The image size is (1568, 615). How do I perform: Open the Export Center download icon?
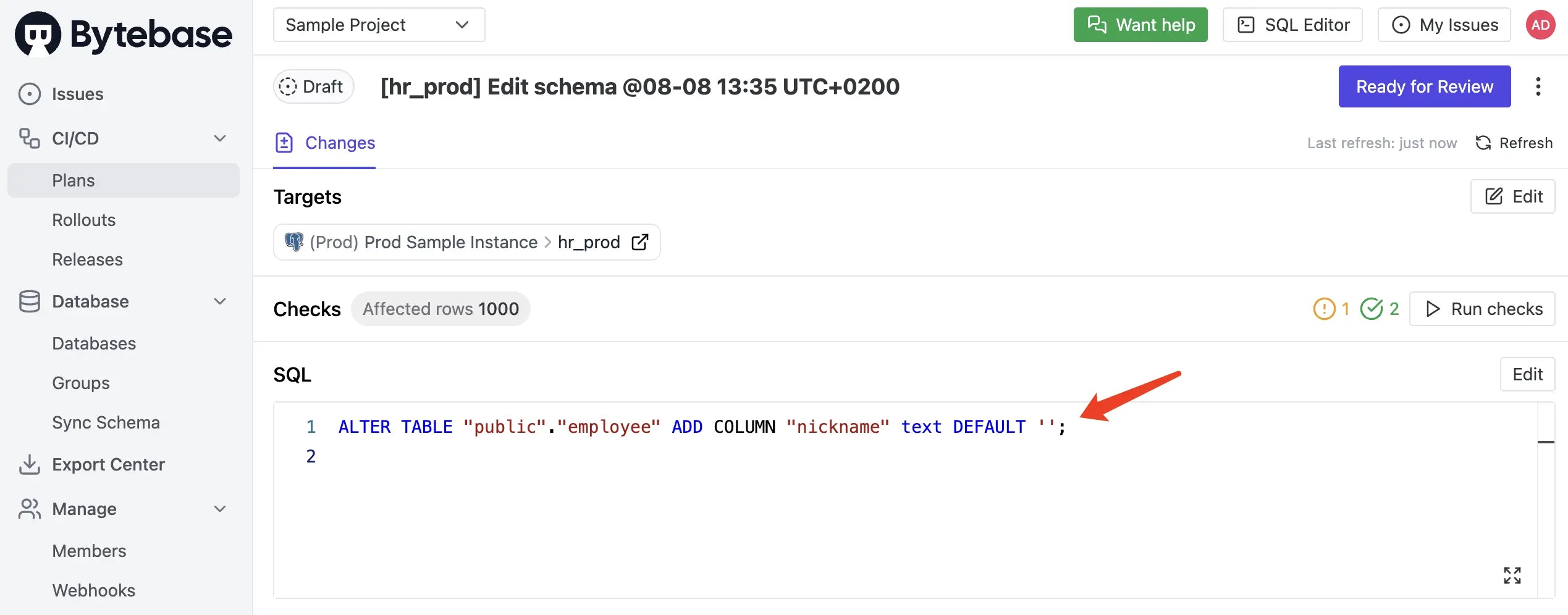point(30,464)
